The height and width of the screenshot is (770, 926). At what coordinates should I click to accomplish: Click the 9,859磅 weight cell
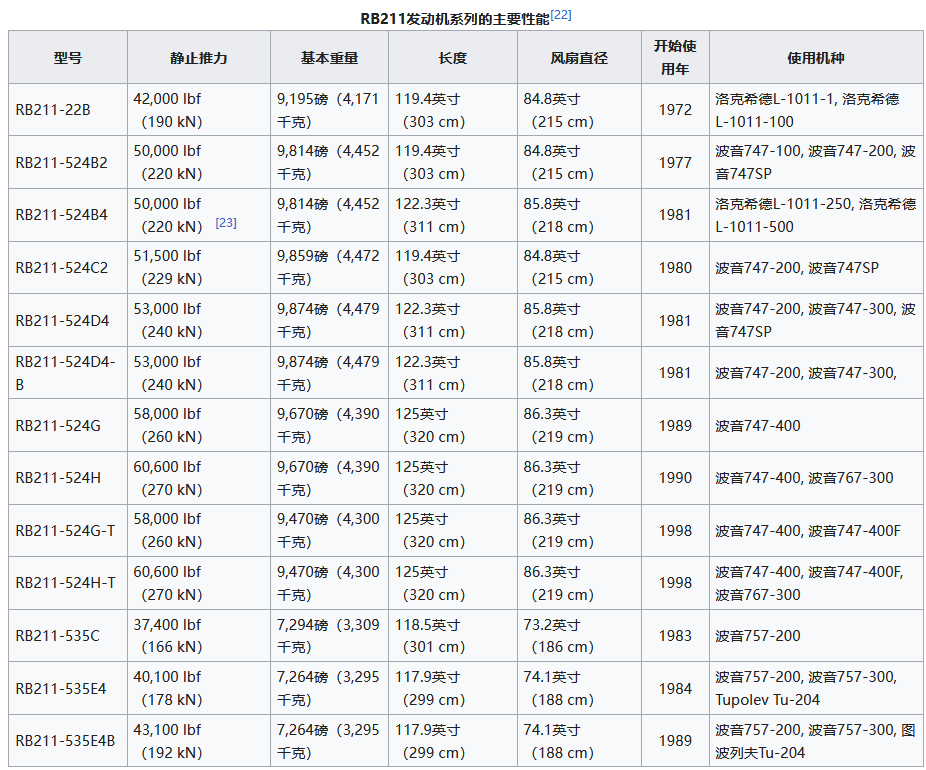pos(329,267)
